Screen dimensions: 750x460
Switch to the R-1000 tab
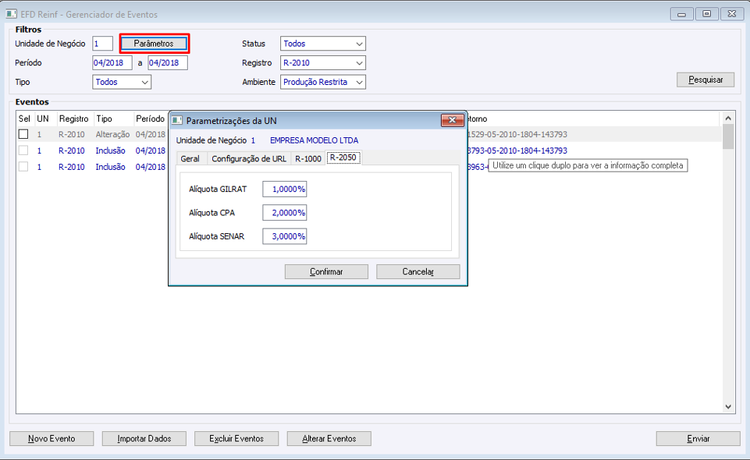click(x=308, y=158)
